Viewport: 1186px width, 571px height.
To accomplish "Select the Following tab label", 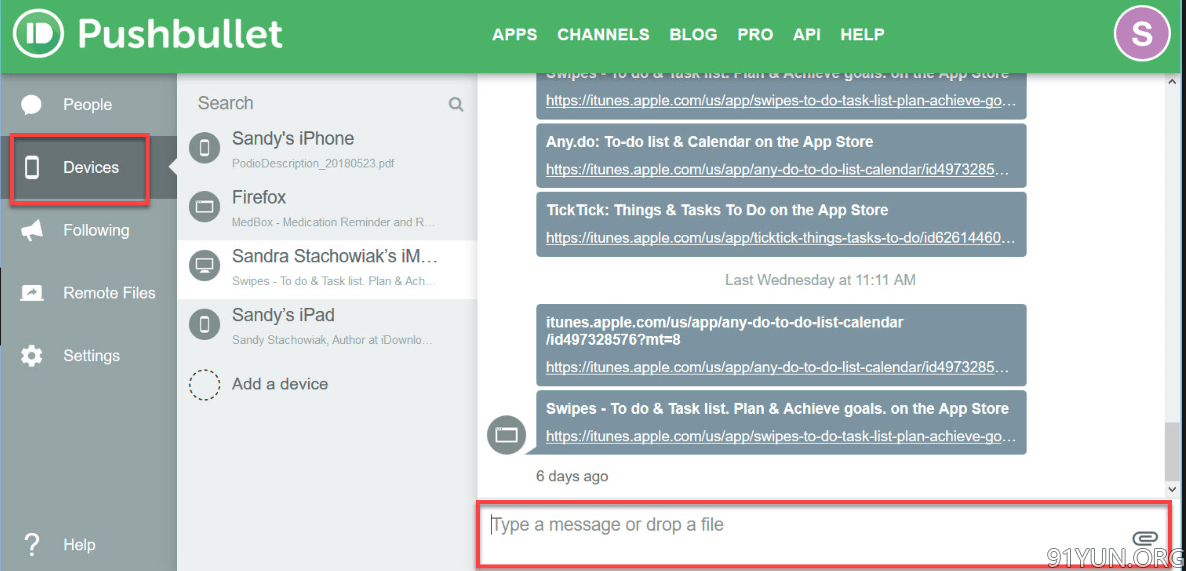I will click(96, 230).
